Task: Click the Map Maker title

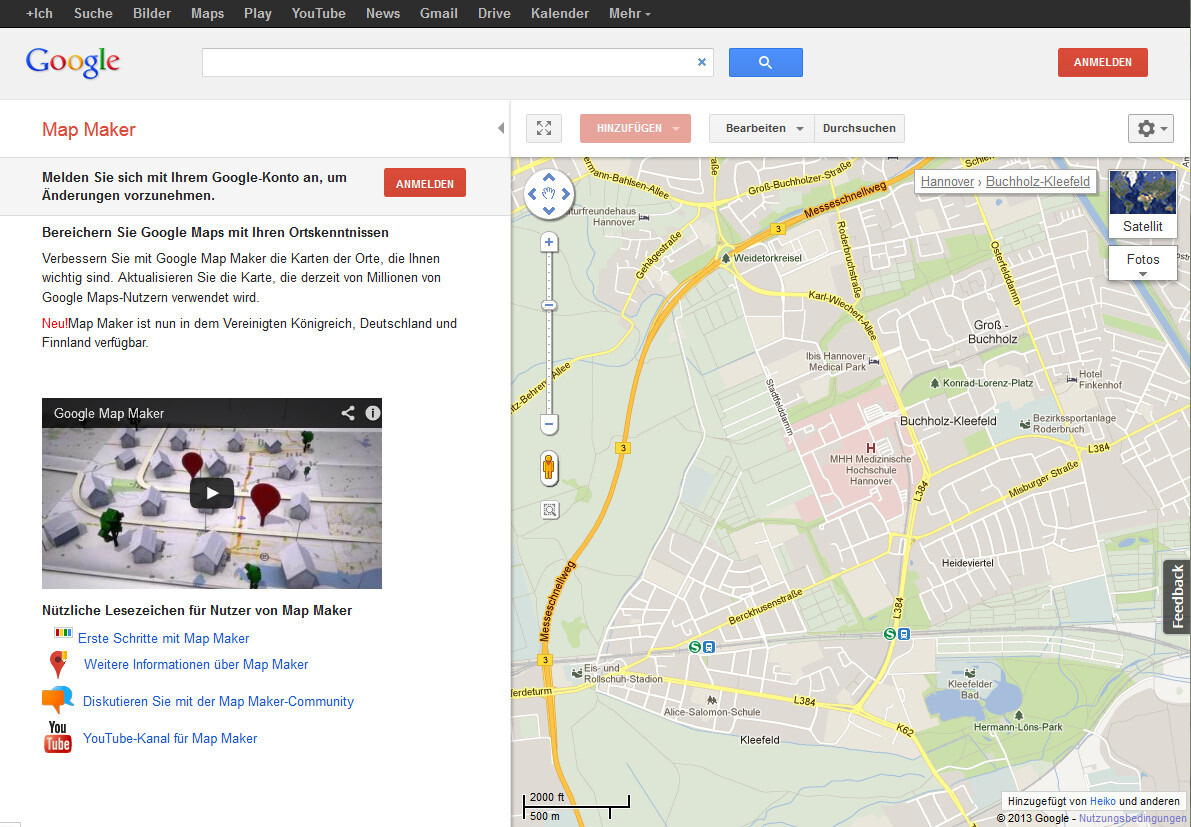Action: coord(89,130)
